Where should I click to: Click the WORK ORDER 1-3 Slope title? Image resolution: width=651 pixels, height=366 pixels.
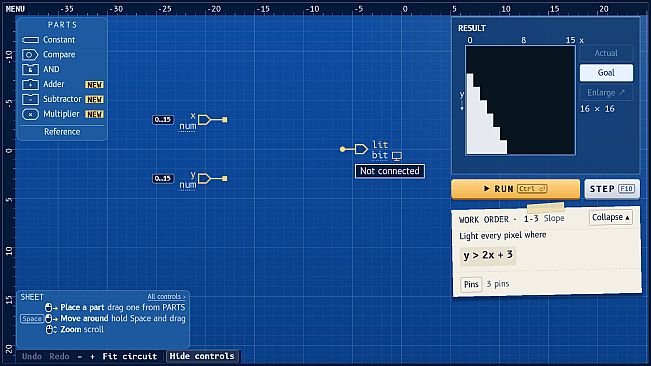click(512, 219)
